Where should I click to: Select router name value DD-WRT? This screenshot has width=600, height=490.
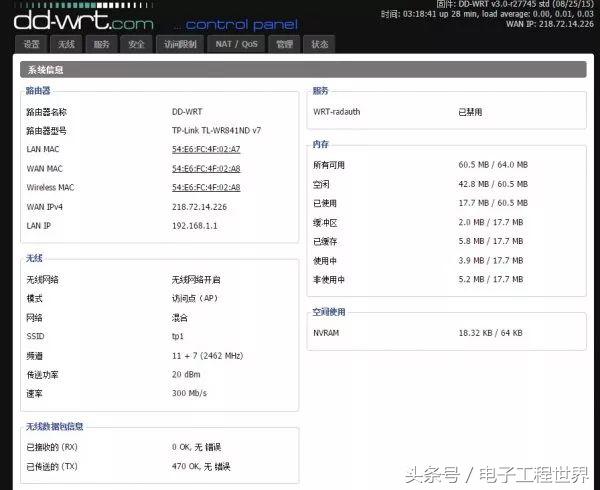pos(187,112)
